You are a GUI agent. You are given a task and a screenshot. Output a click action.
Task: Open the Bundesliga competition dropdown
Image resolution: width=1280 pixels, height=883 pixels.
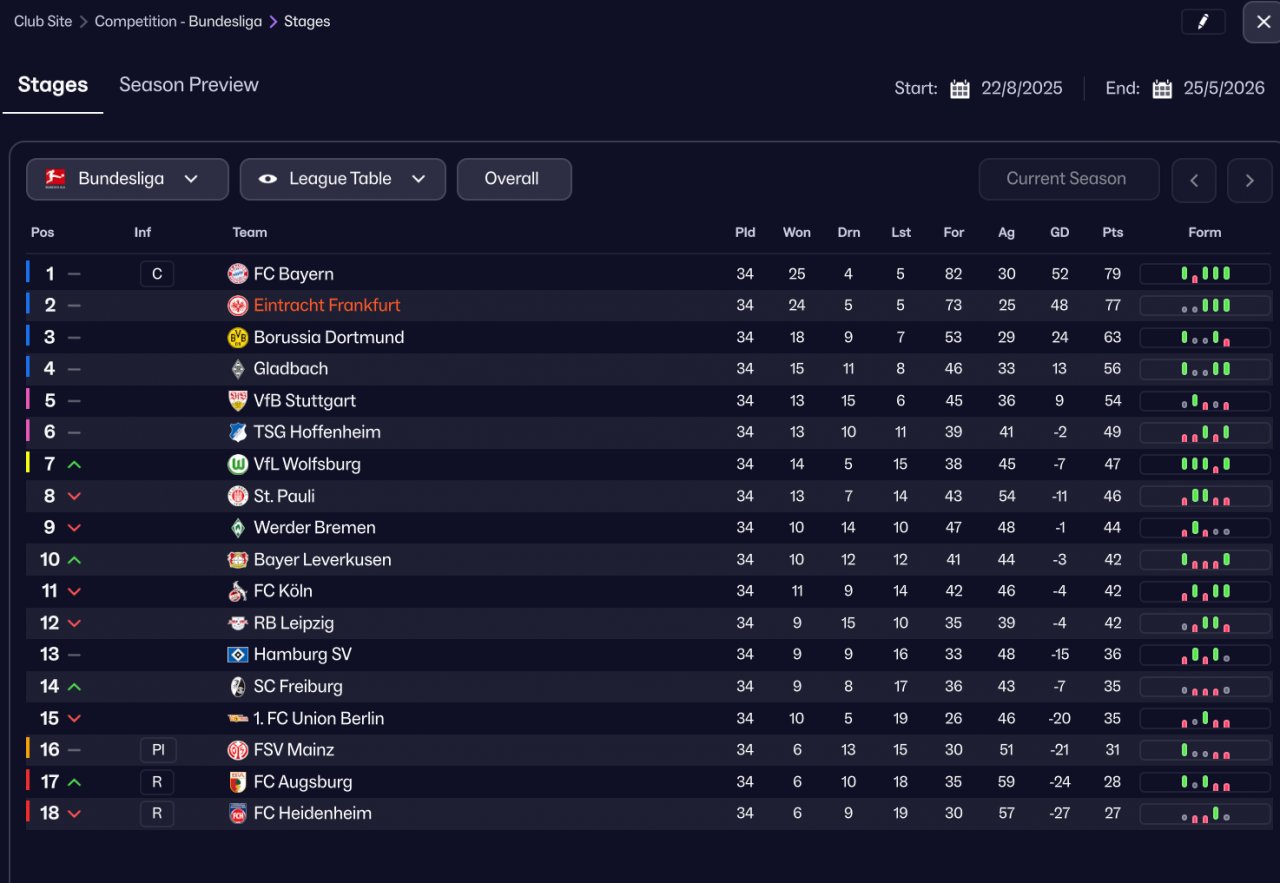pos(127,179)
